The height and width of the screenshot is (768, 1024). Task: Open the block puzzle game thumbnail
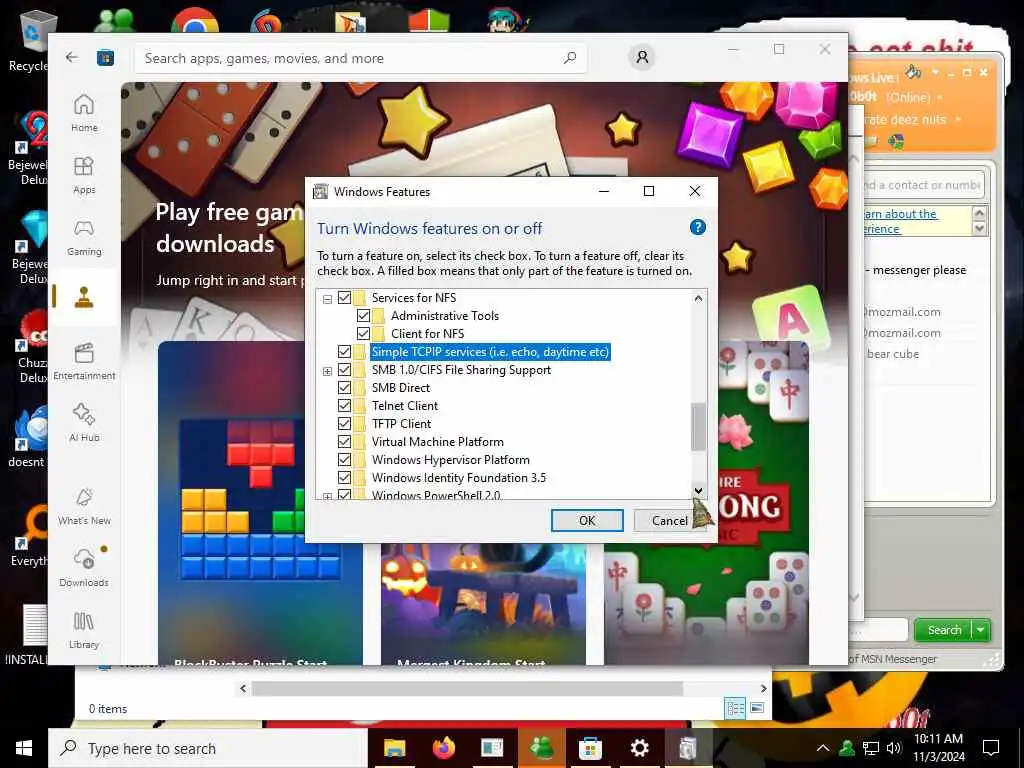point(260,502)
